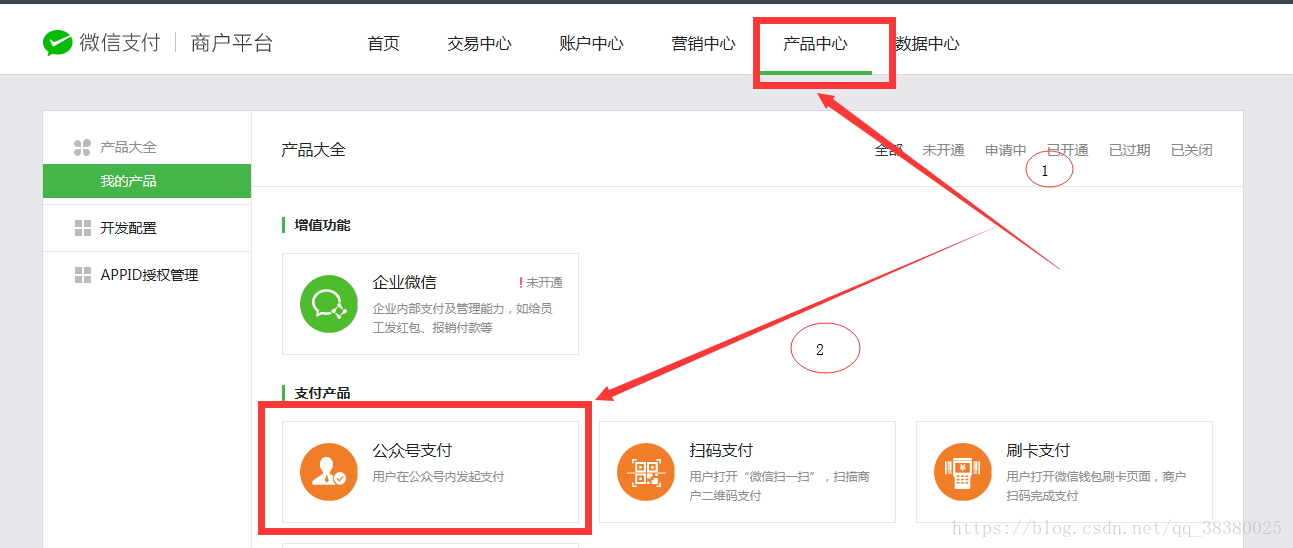1293x548 pixels.
Task: Click the 扫码支付 orange QR icon
Action: [646, 472]
